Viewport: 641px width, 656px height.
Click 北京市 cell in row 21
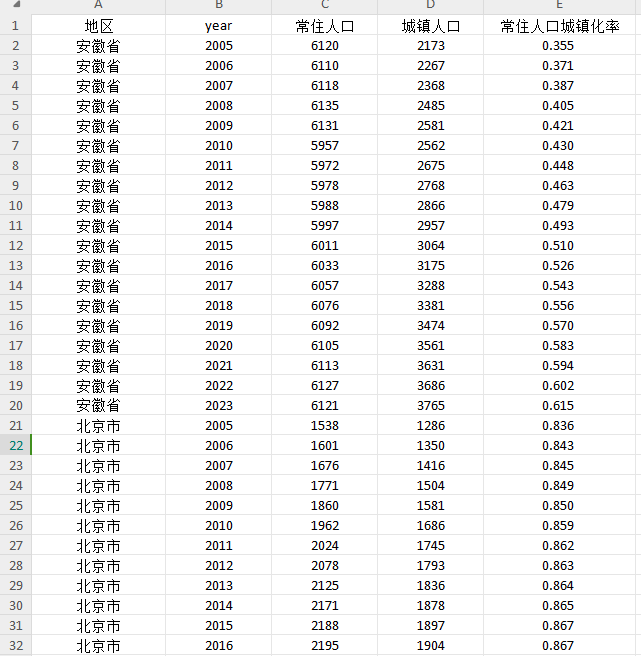pyautogui.click(x=98, y=426)
